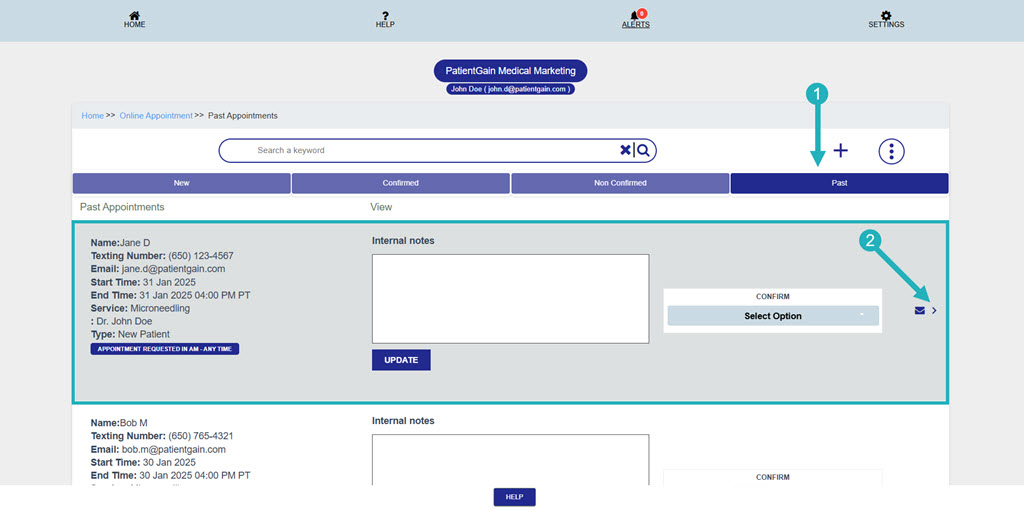Open the three-dot more options menu
Screen dimensions: 1024x510
891,151
